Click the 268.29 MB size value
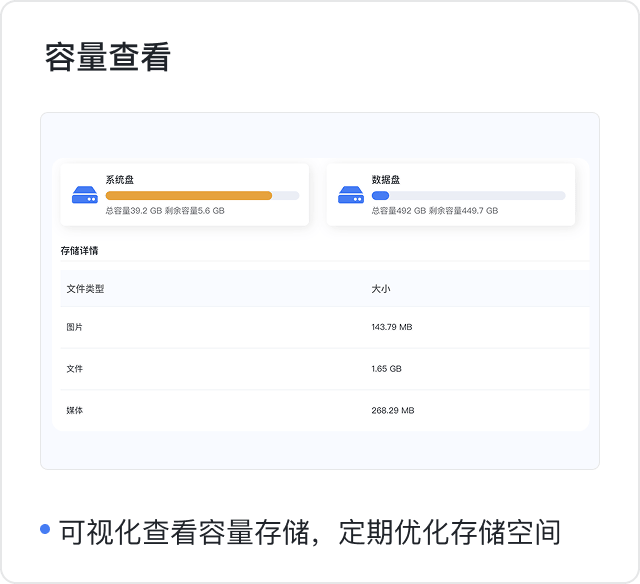This screenshot has width=640, height=584. click(393, 410)
